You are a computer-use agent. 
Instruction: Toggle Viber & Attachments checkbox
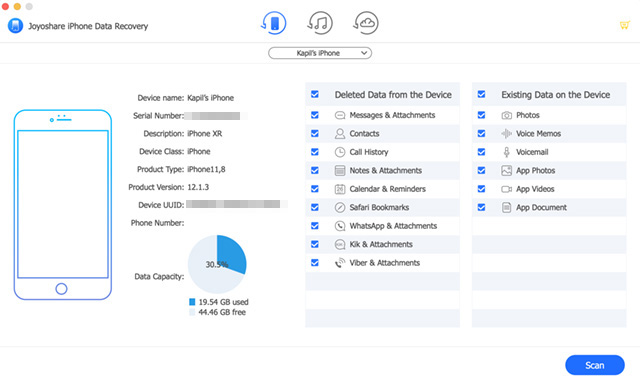(315, 262)
